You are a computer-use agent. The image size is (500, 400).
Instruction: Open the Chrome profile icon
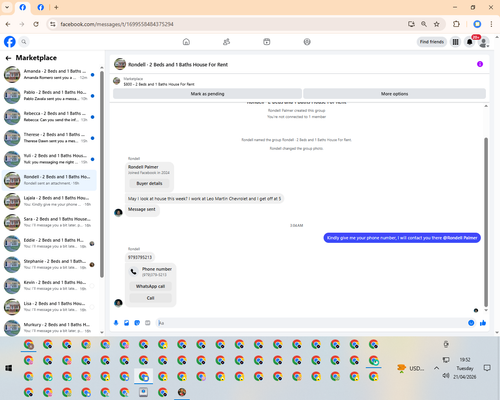(x=477, y=24)
